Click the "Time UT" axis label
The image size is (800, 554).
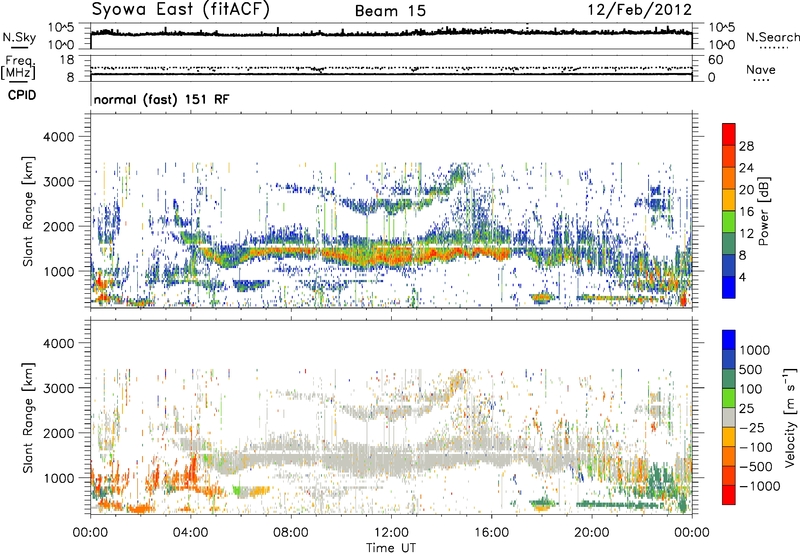(391, 548)
